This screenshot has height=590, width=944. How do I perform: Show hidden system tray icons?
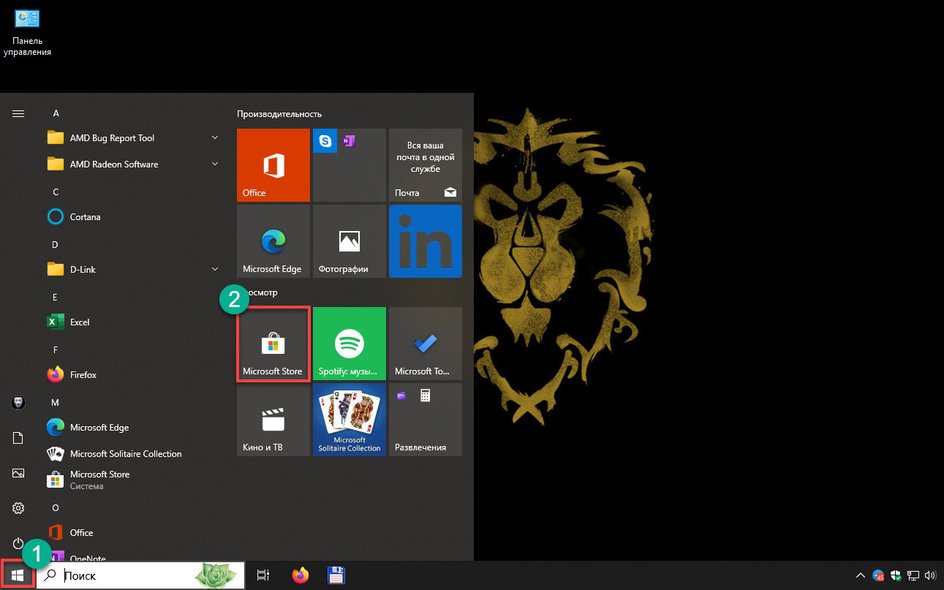pos(860,576)
